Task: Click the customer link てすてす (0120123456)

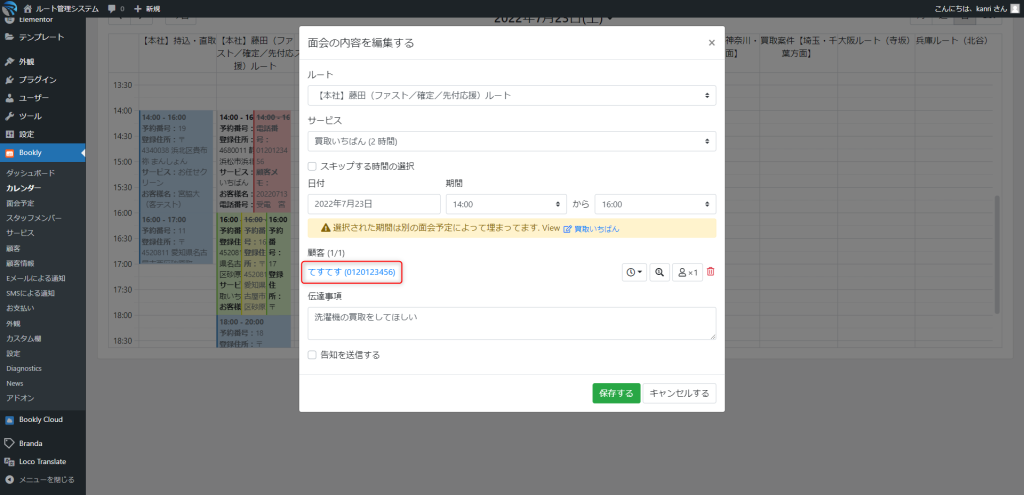Action: pyautogui.click(x=352, y=272)
